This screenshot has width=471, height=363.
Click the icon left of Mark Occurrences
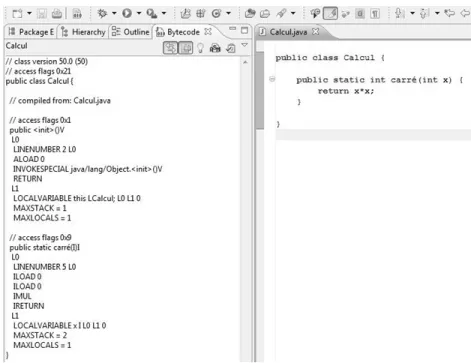click(315, 13)
